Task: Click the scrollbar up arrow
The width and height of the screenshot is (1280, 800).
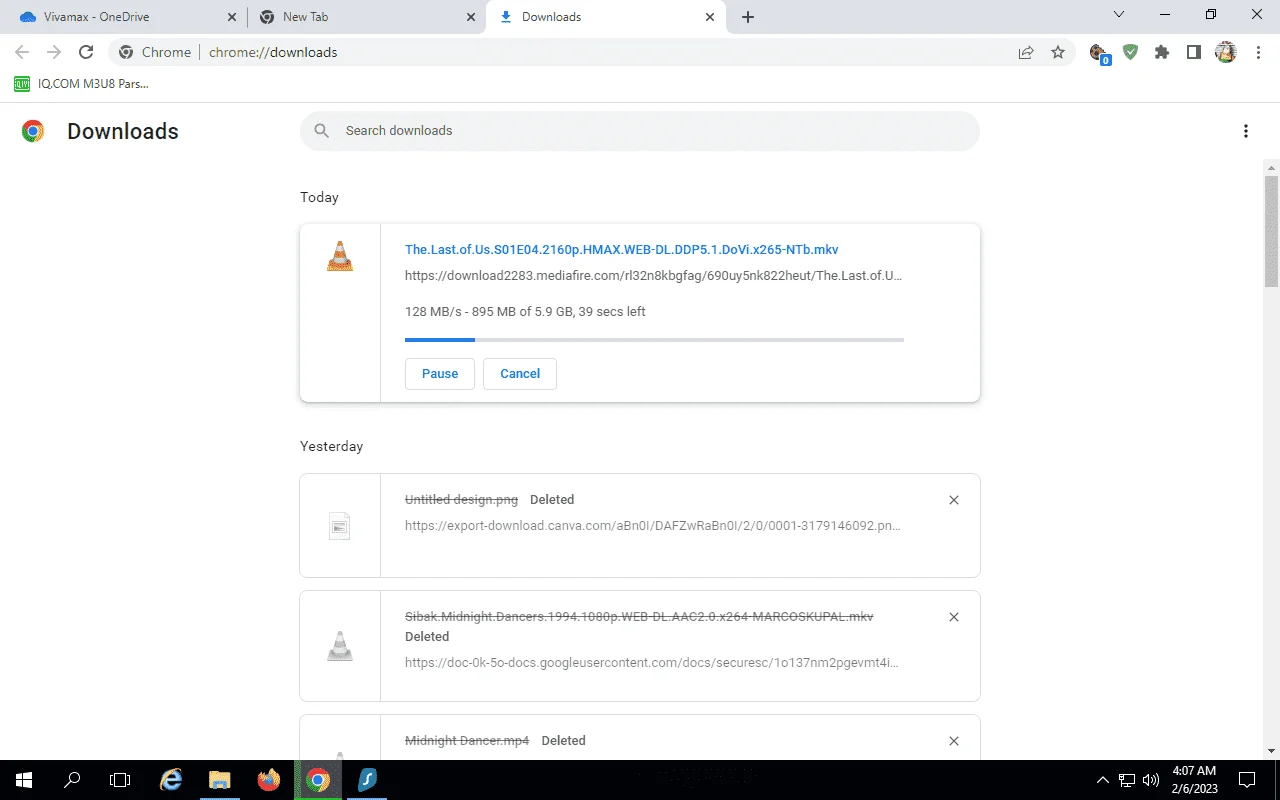Action: click(x=1271, y=166)
